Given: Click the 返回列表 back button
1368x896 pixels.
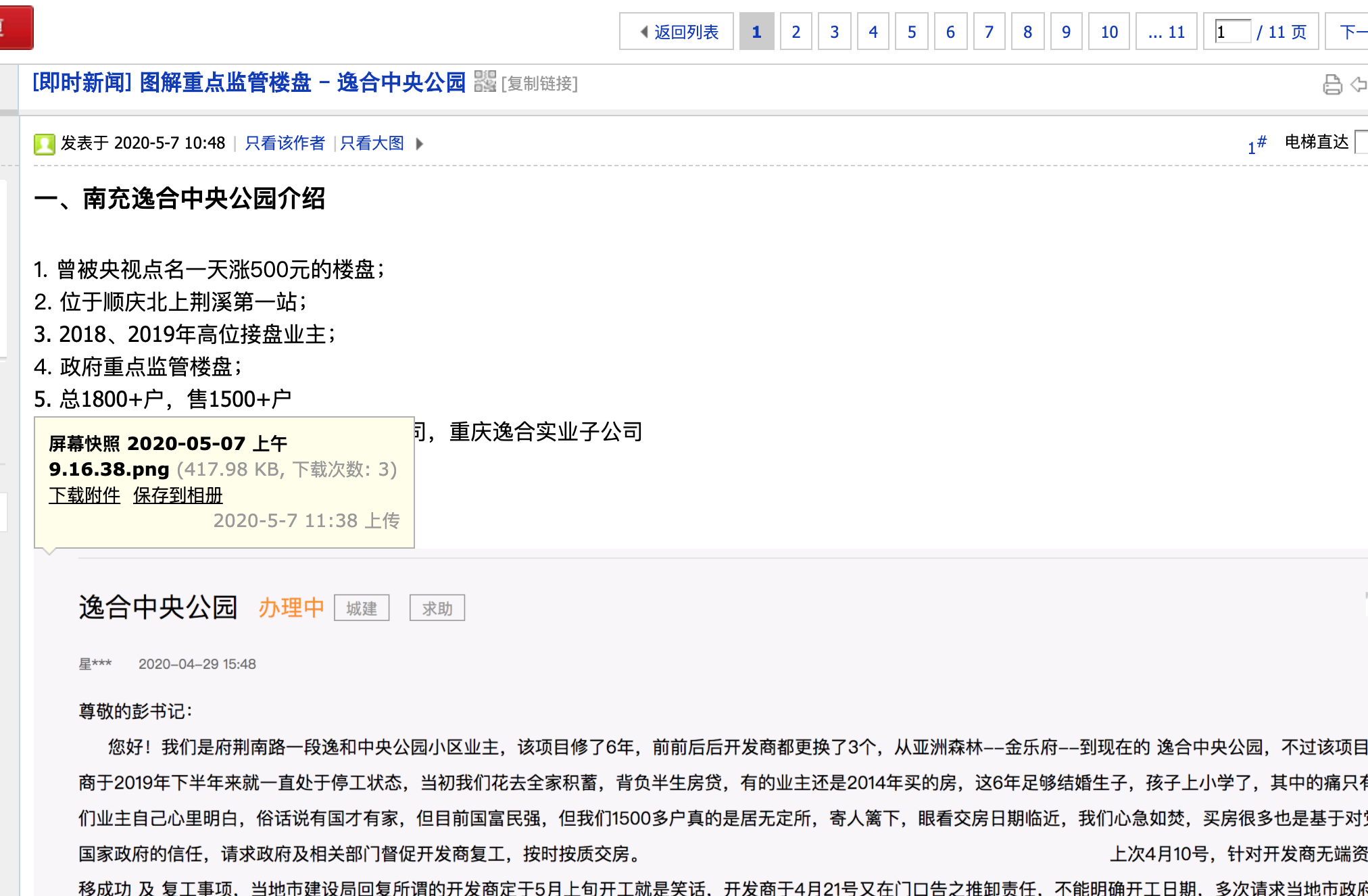Looking at the screenshot, I should (677, 32).
